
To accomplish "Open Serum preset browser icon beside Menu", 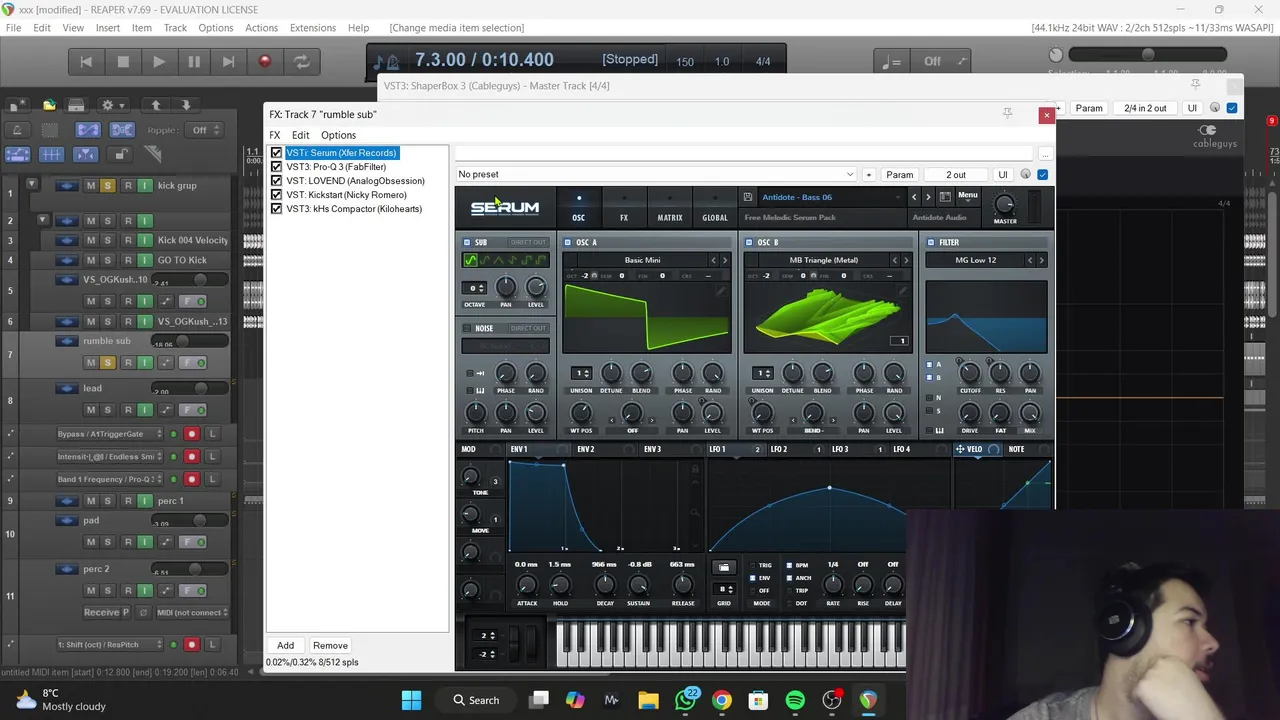I will 945,197.
